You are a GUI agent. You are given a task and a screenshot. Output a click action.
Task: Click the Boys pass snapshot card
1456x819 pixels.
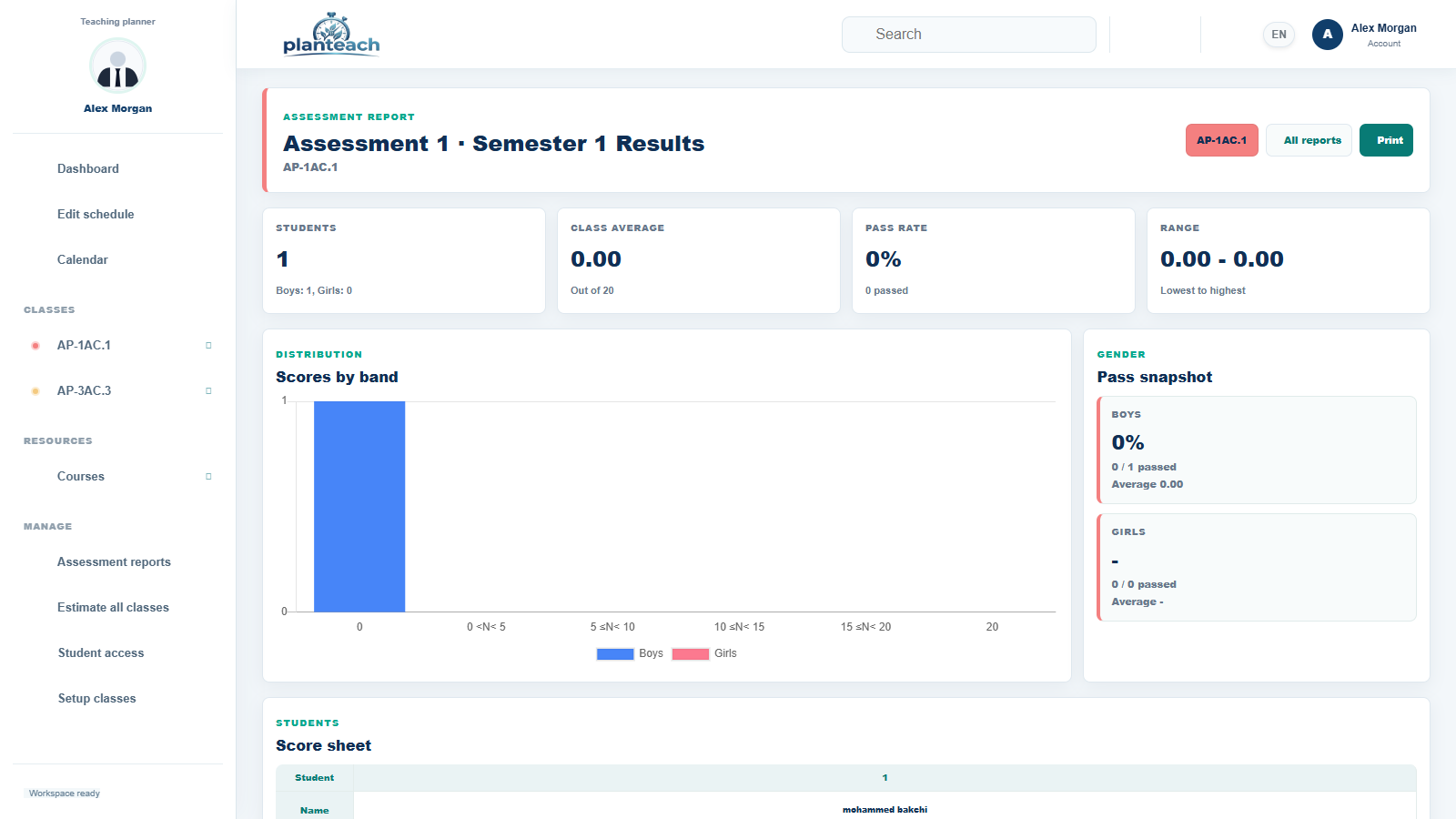pyautogui.click(x=1257, y=450)
